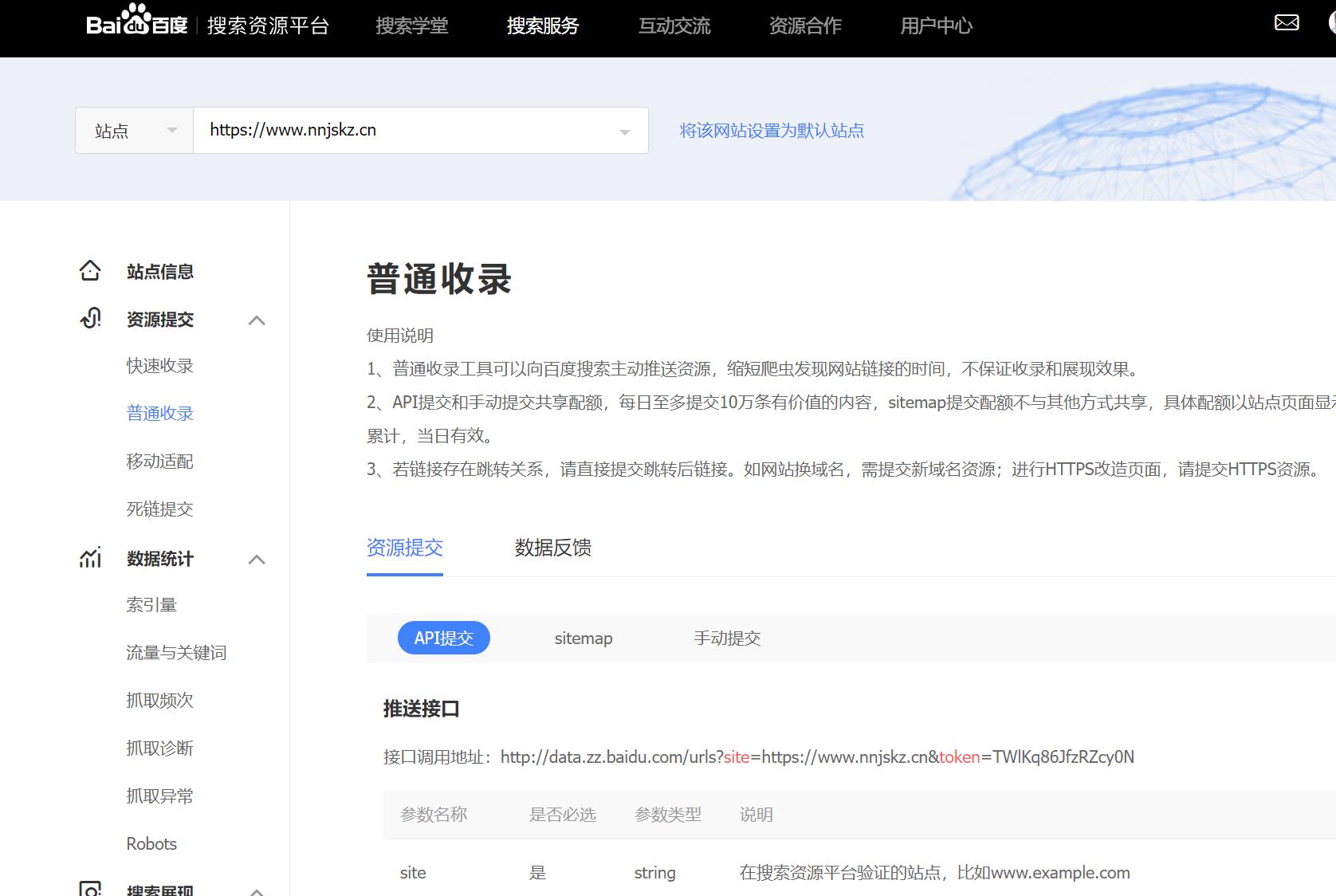Select 抓取异常 in the sidebar
Image resolution: width=1336 pixels, height=896 pixels.
160,796
